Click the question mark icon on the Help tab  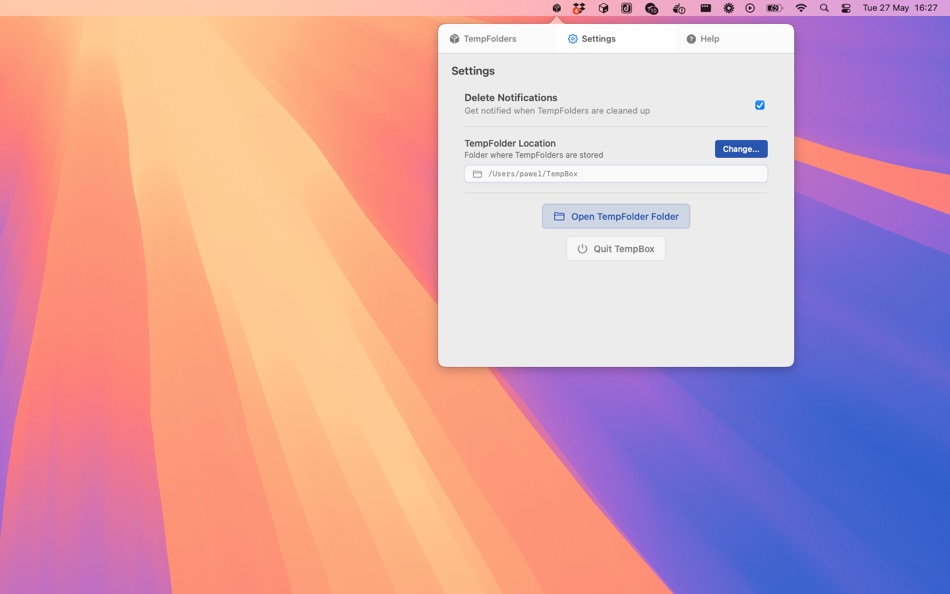coord(689,38)
